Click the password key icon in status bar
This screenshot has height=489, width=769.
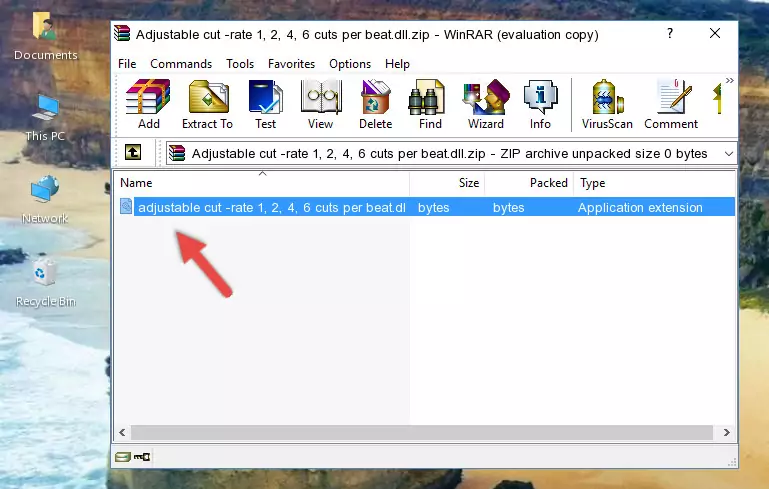point(142,457)
